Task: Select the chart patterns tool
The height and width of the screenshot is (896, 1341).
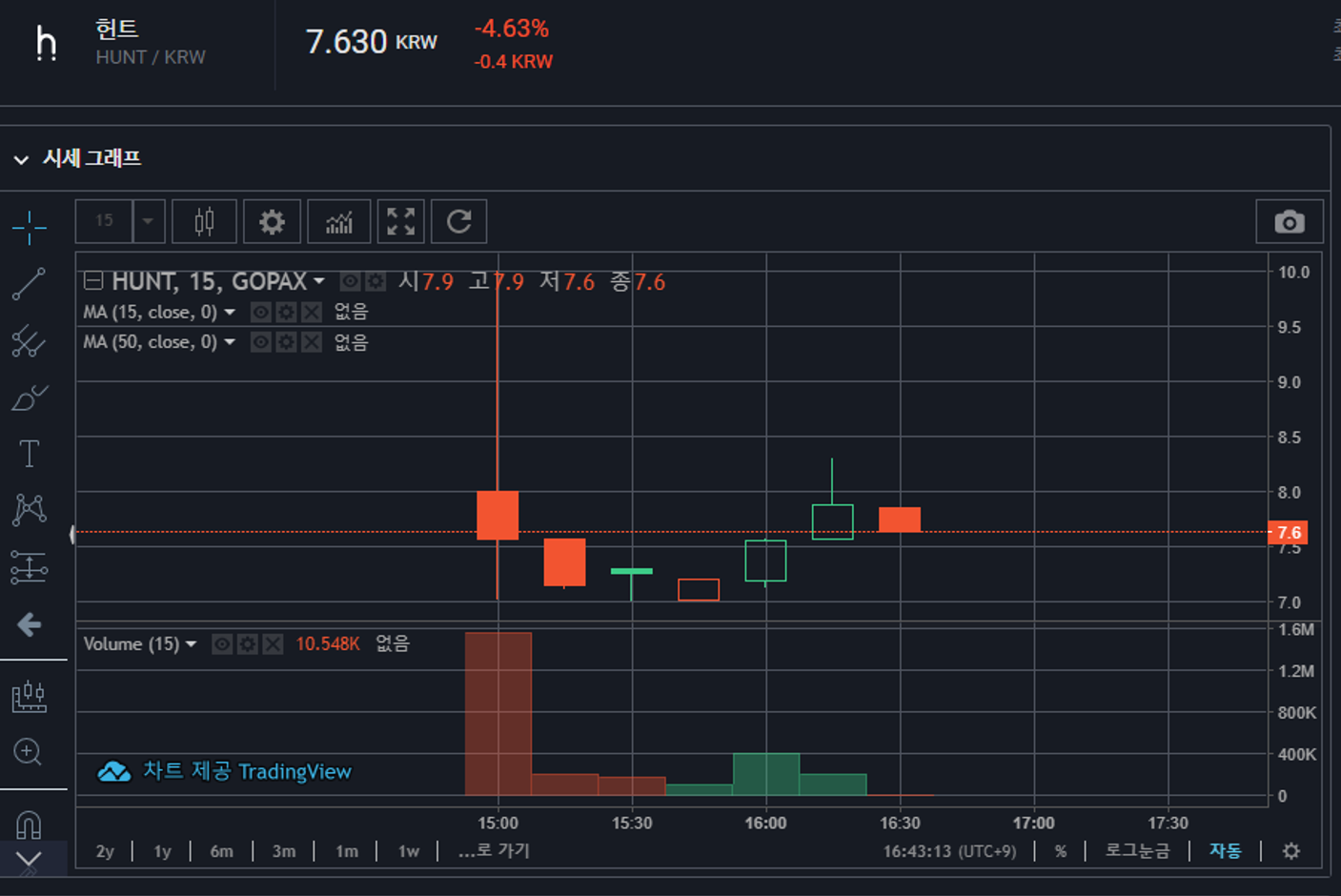Action: click(30, 510)
